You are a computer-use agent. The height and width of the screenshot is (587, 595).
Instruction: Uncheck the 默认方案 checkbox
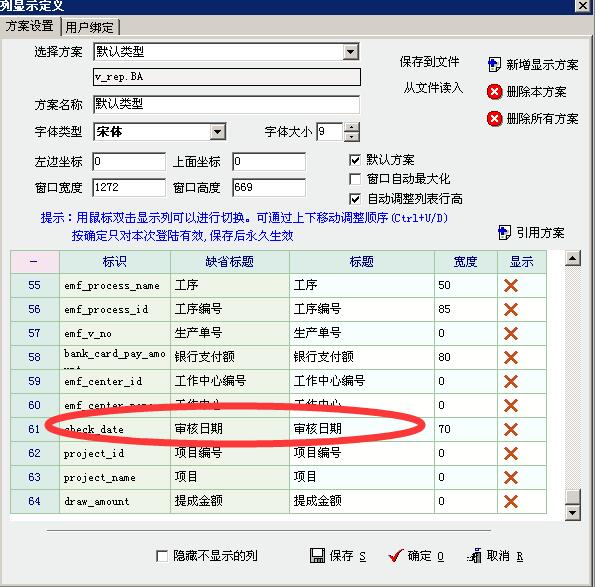tap(355, 160)
